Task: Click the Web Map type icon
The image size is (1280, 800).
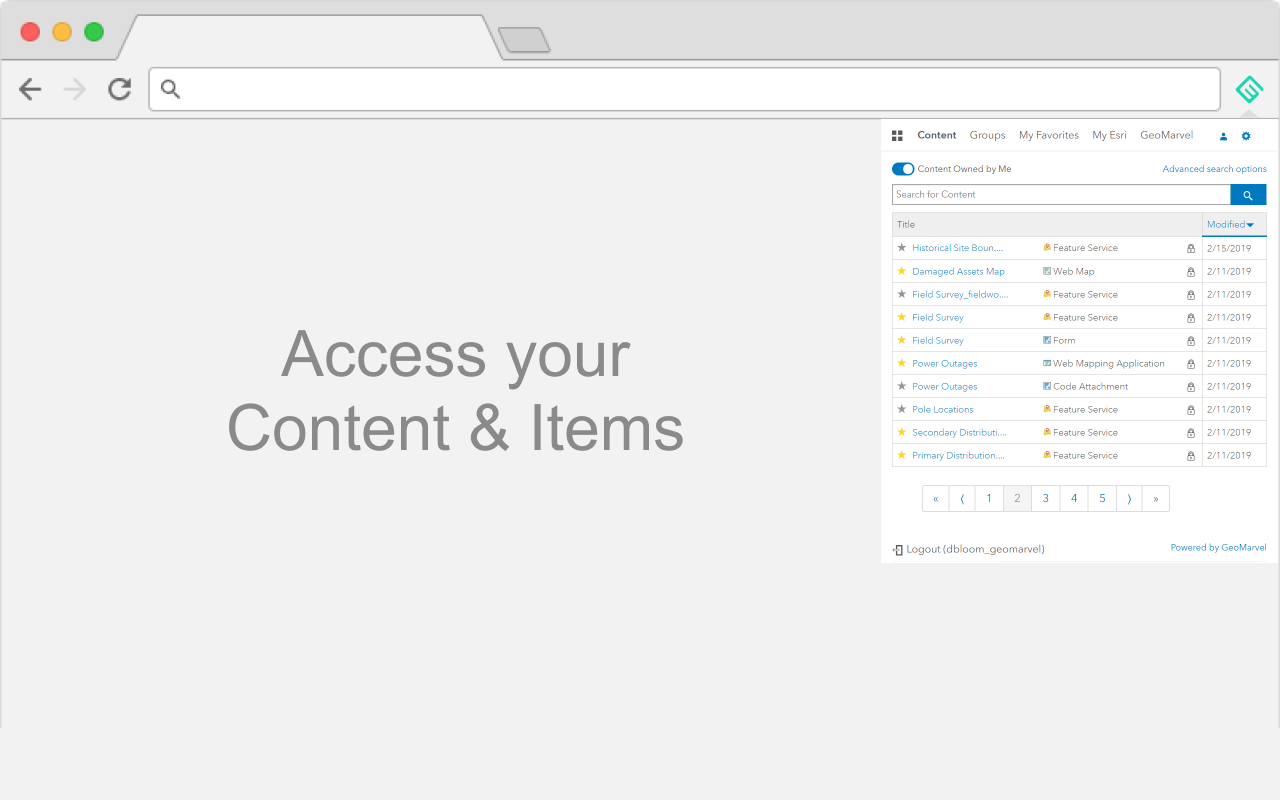Action: [1047, 271]
